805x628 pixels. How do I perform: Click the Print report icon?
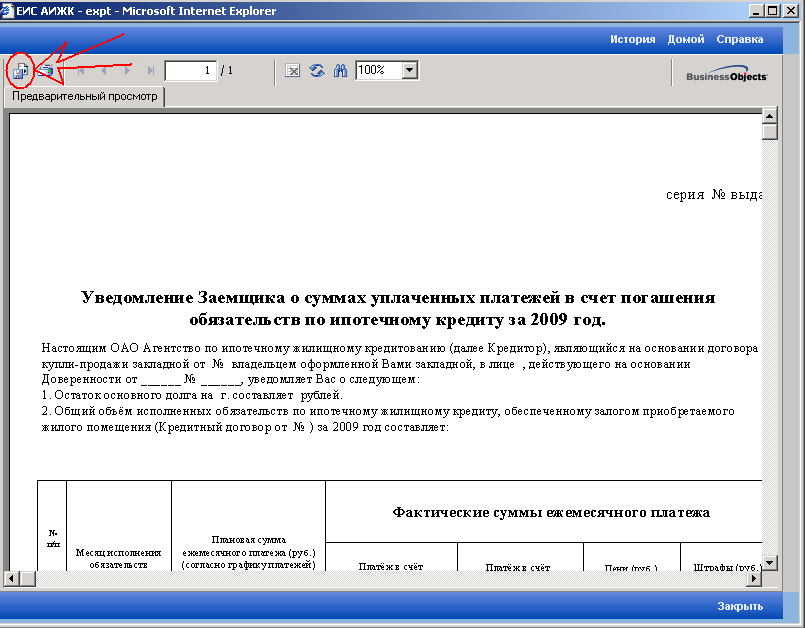[x=45, y=70]
